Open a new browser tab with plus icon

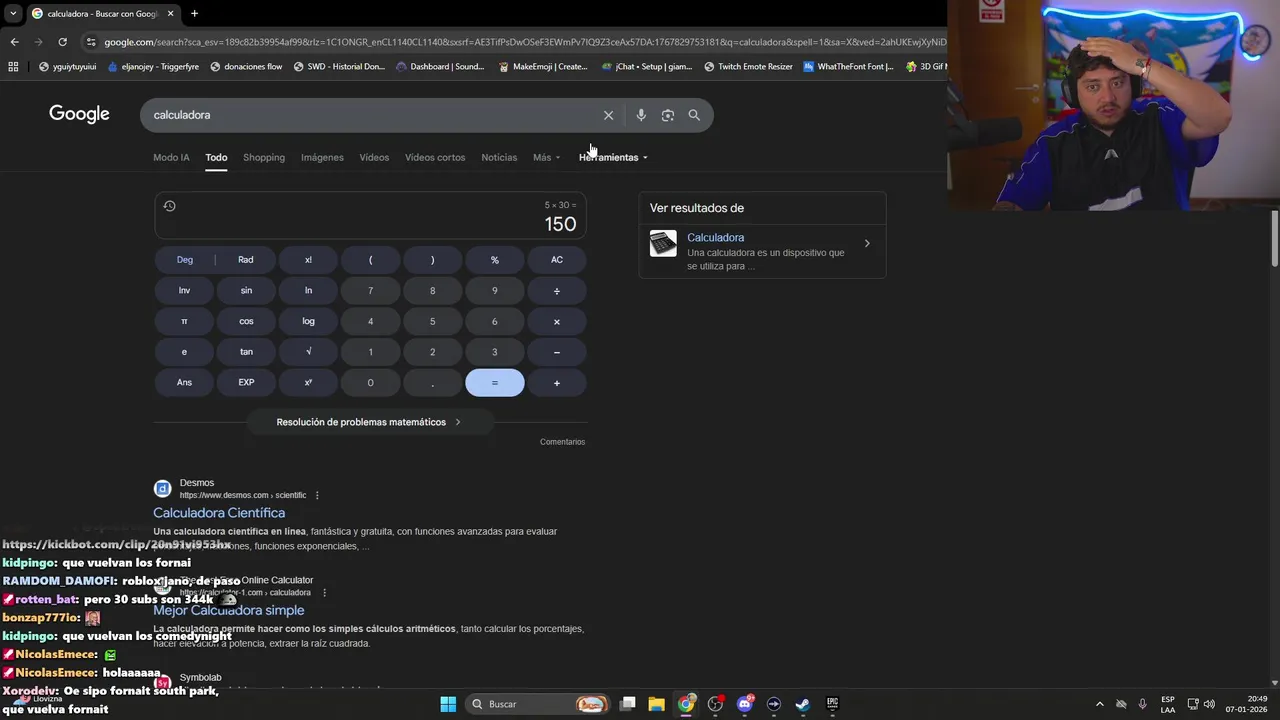pyautogui.click(x=194, y=14)
